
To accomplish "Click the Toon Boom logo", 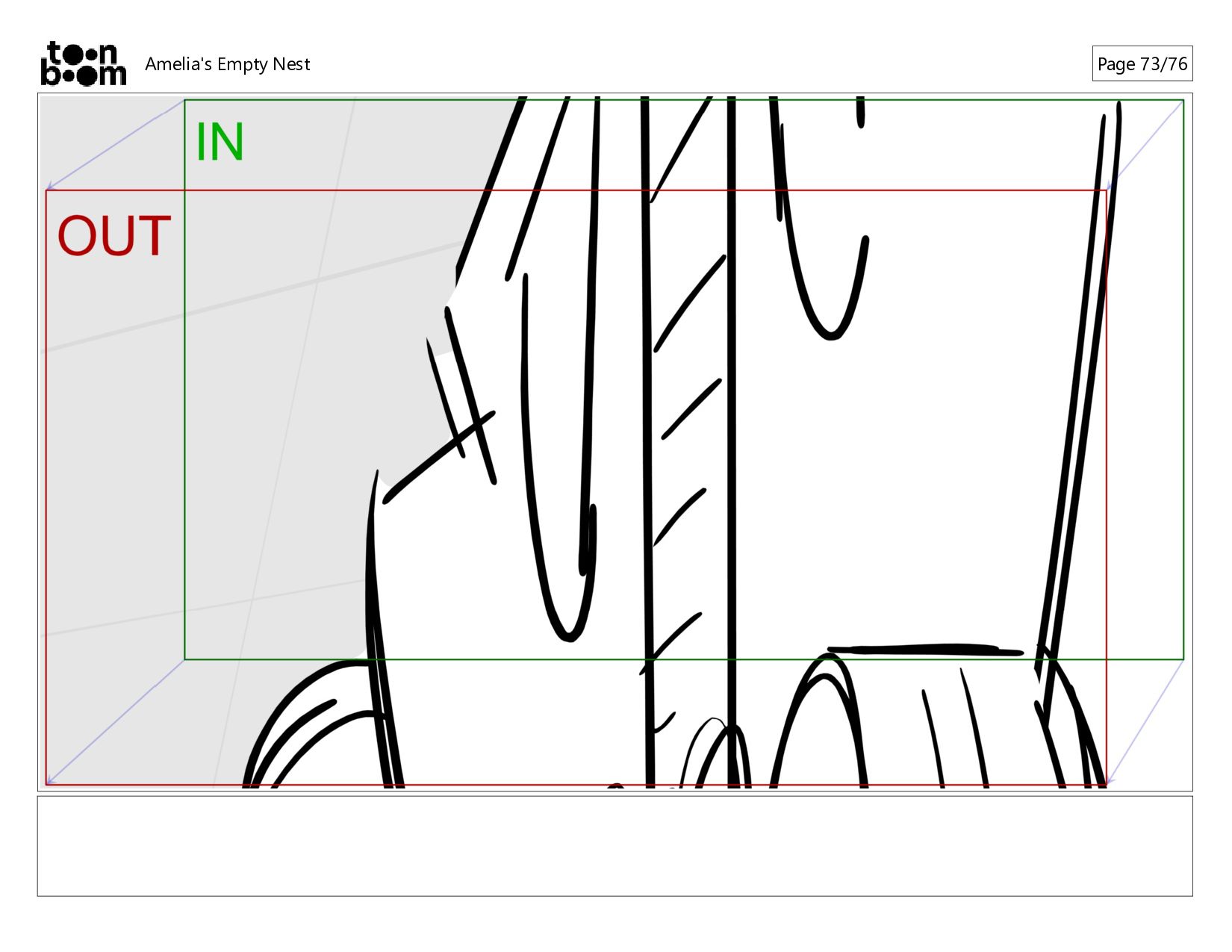I will [83, 63].
